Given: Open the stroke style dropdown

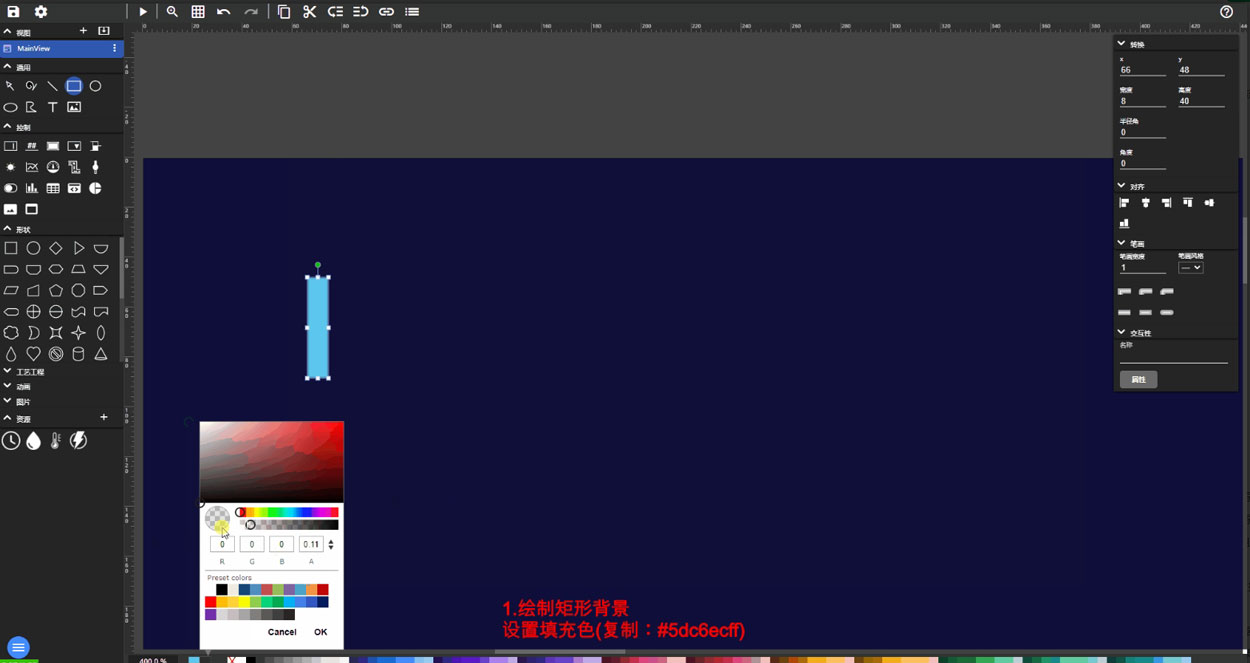Looking at the screenshot, I should tap(1190, 268).
